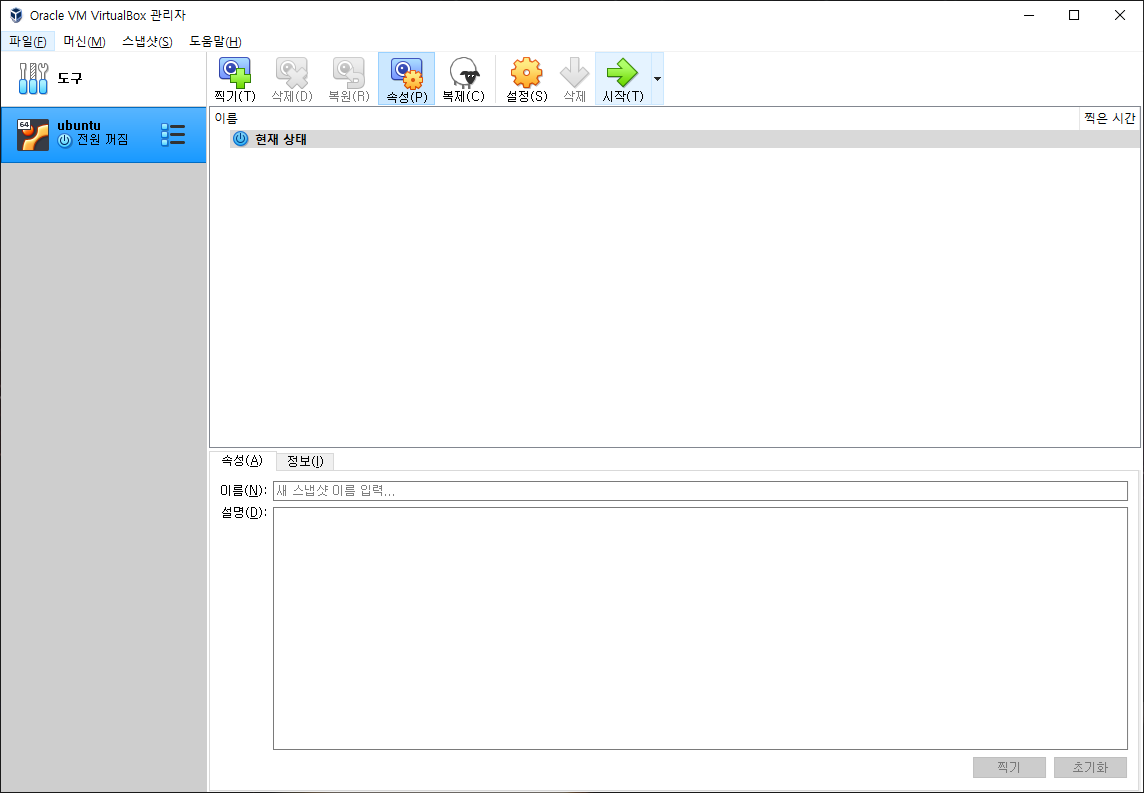Start the VM with 시작(T) green arrow
Screen dimensions: 1144x793
[x=622, y=79]
